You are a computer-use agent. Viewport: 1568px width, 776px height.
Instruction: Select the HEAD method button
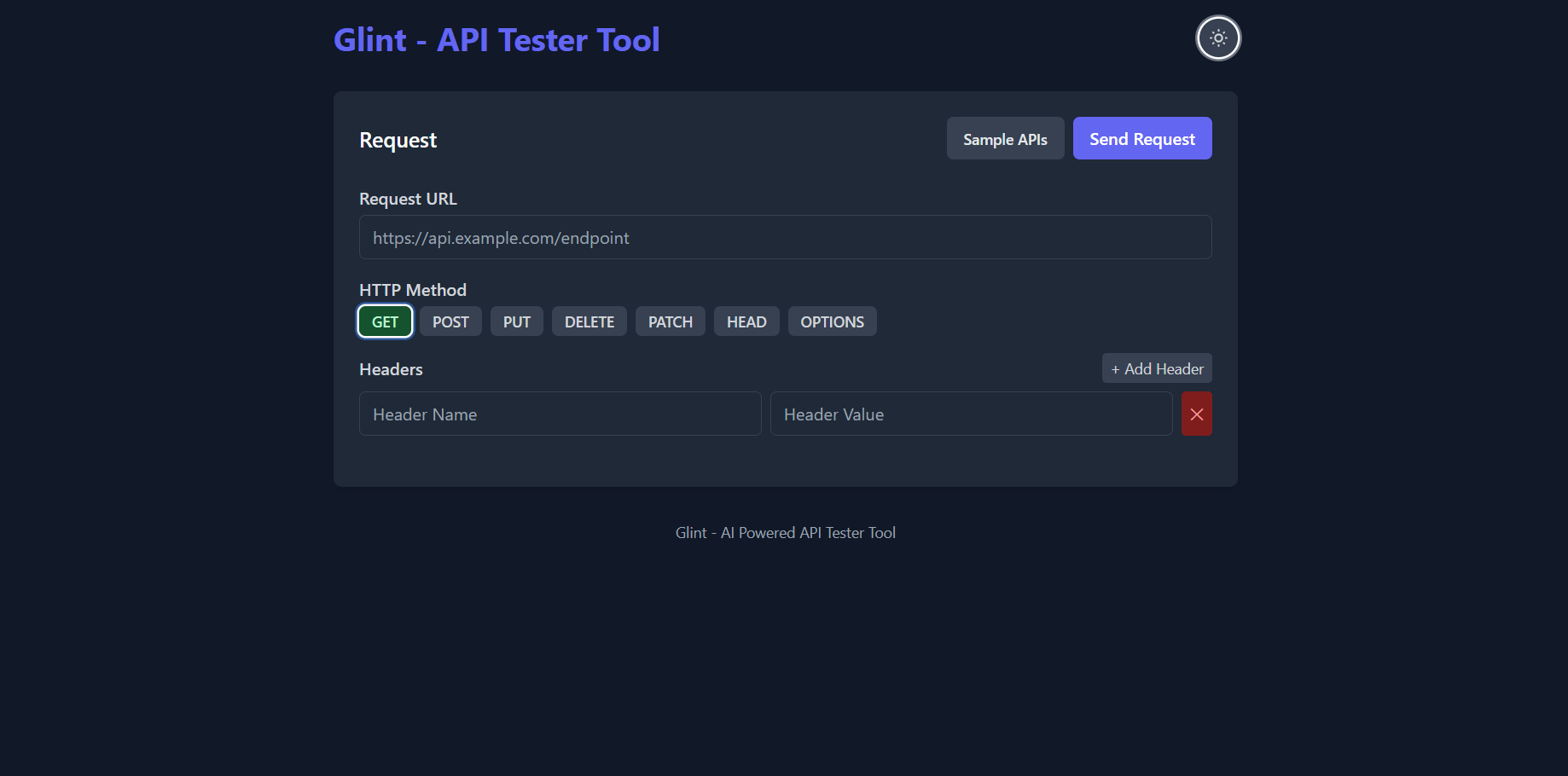pos(746,322)
